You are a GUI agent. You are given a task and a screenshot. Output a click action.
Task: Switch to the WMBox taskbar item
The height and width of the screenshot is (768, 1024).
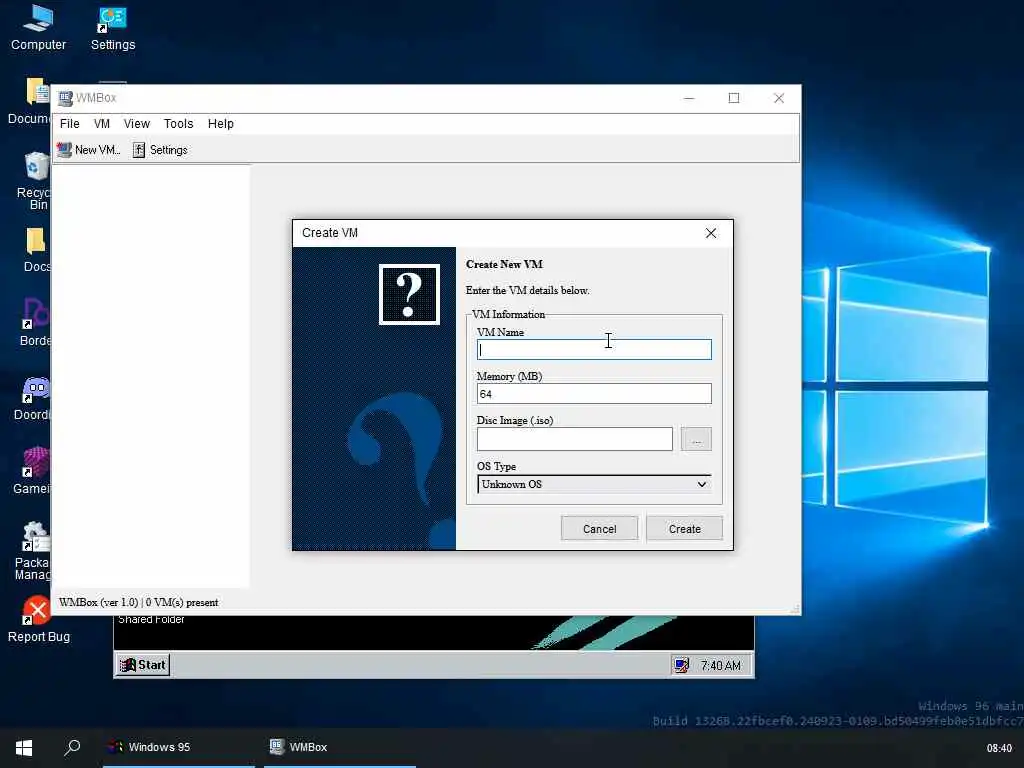tap(340, 748)
